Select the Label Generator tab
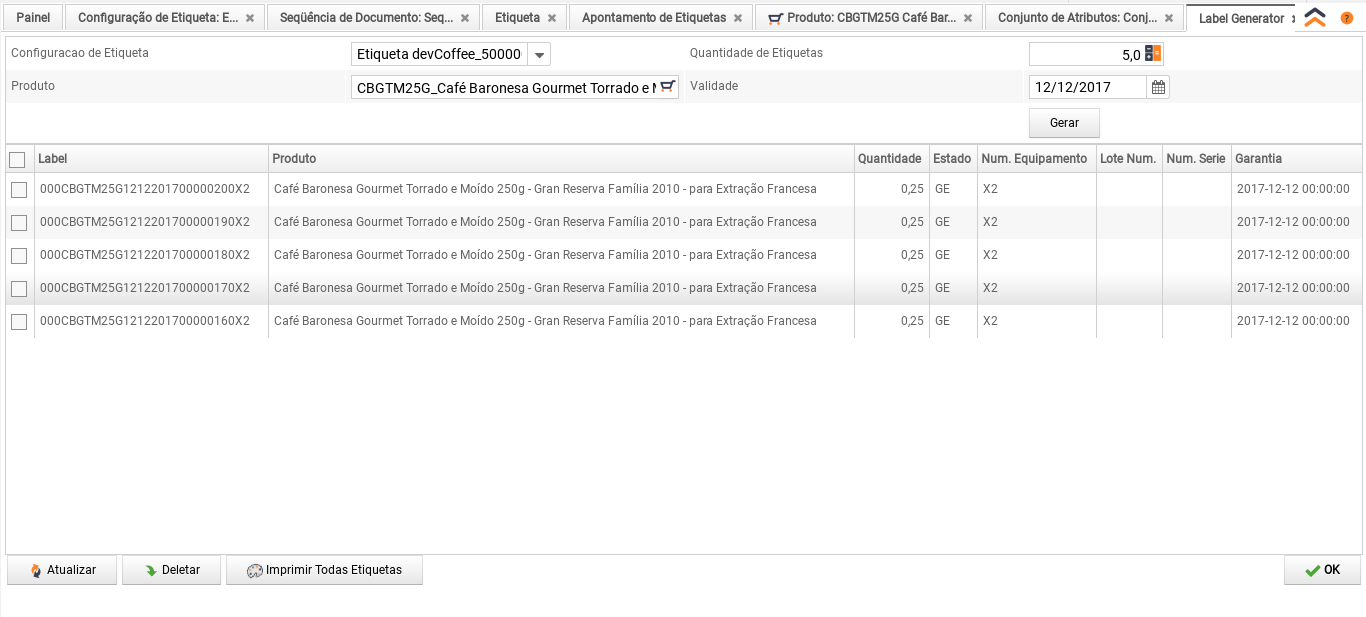 (x=1241, y=18)
